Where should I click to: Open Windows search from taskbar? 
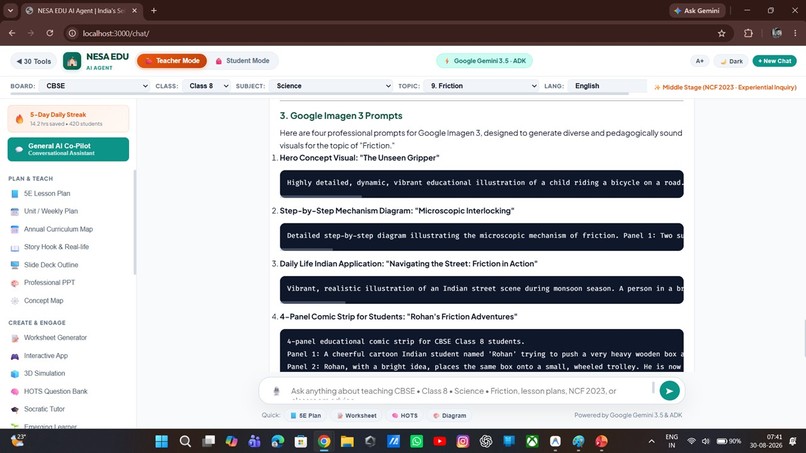(x=185, y=441)
